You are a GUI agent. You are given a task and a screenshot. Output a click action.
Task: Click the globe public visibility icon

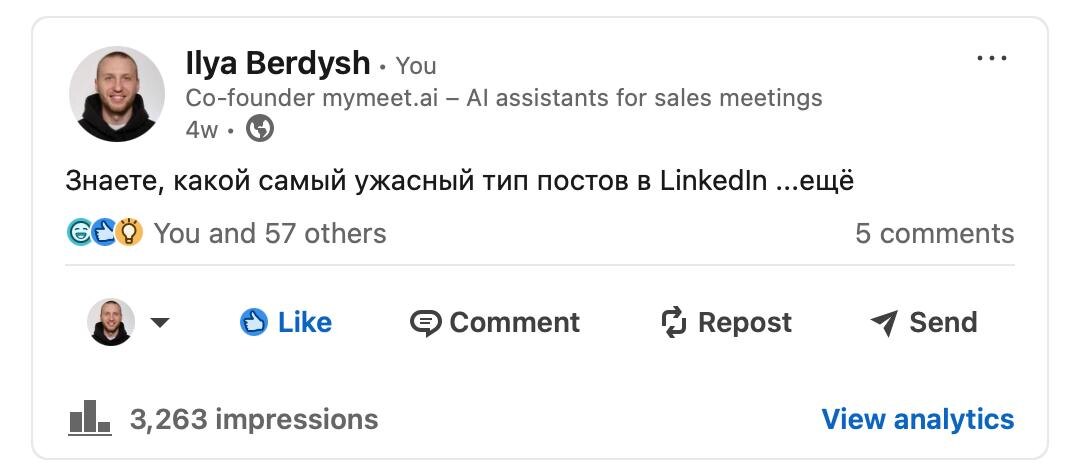pos(260,129)
